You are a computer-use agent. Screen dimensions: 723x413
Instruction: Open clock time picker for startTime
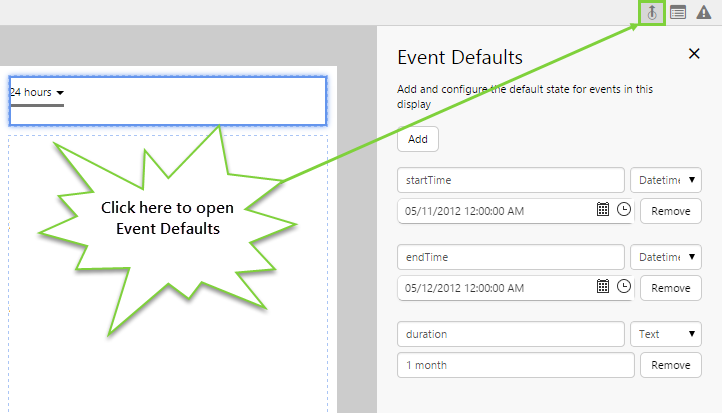coord(624,210)
